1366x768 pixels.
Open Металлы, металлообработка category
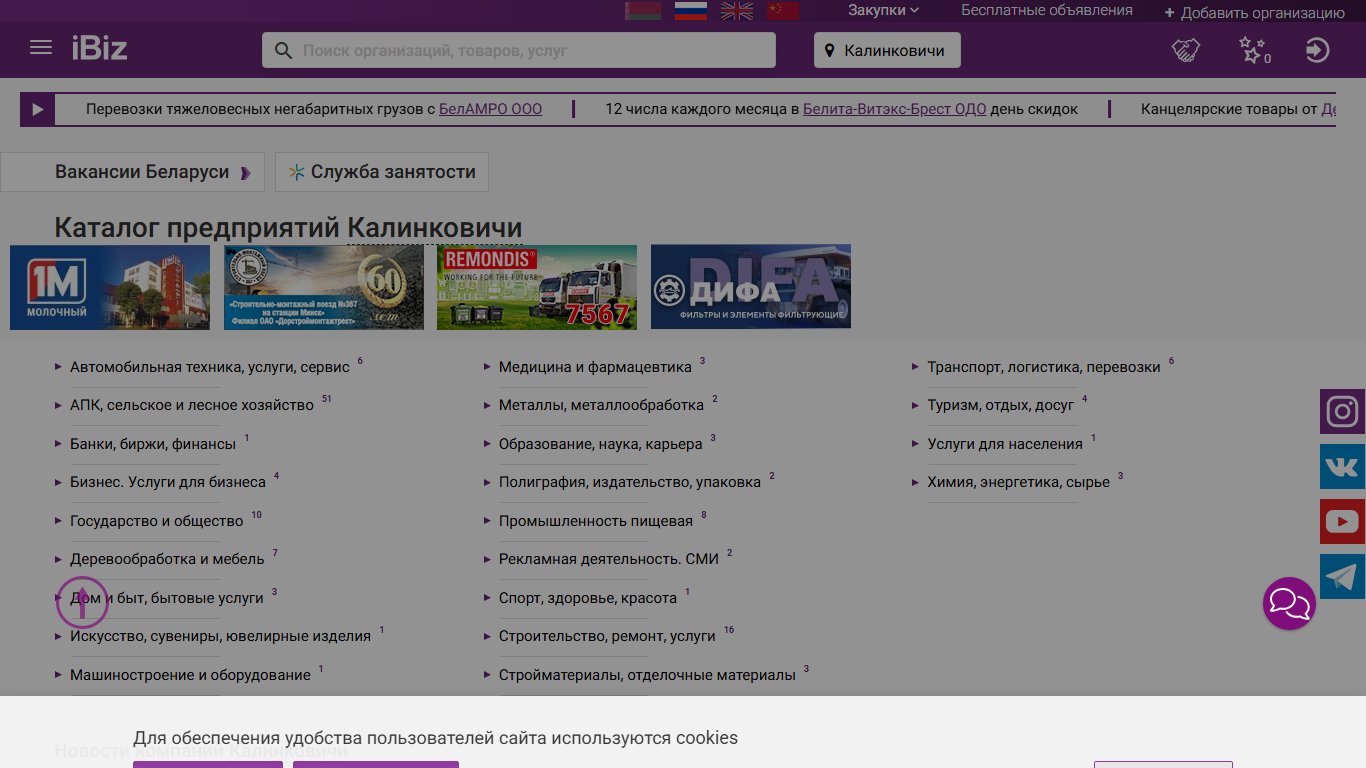click(x=601, y=405)
